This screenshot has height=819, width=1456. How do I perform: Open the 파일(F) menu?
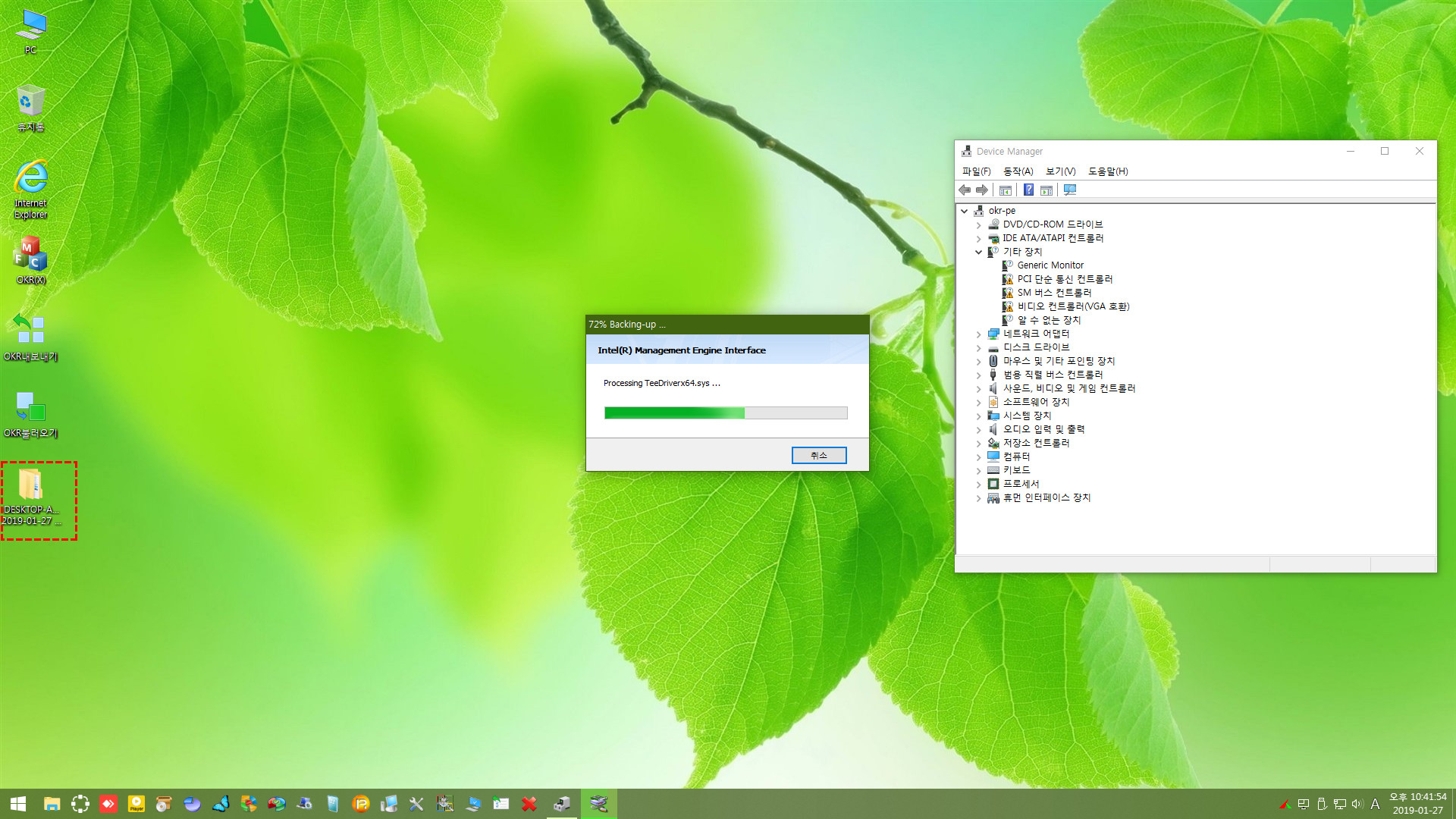tap(976, 171)
